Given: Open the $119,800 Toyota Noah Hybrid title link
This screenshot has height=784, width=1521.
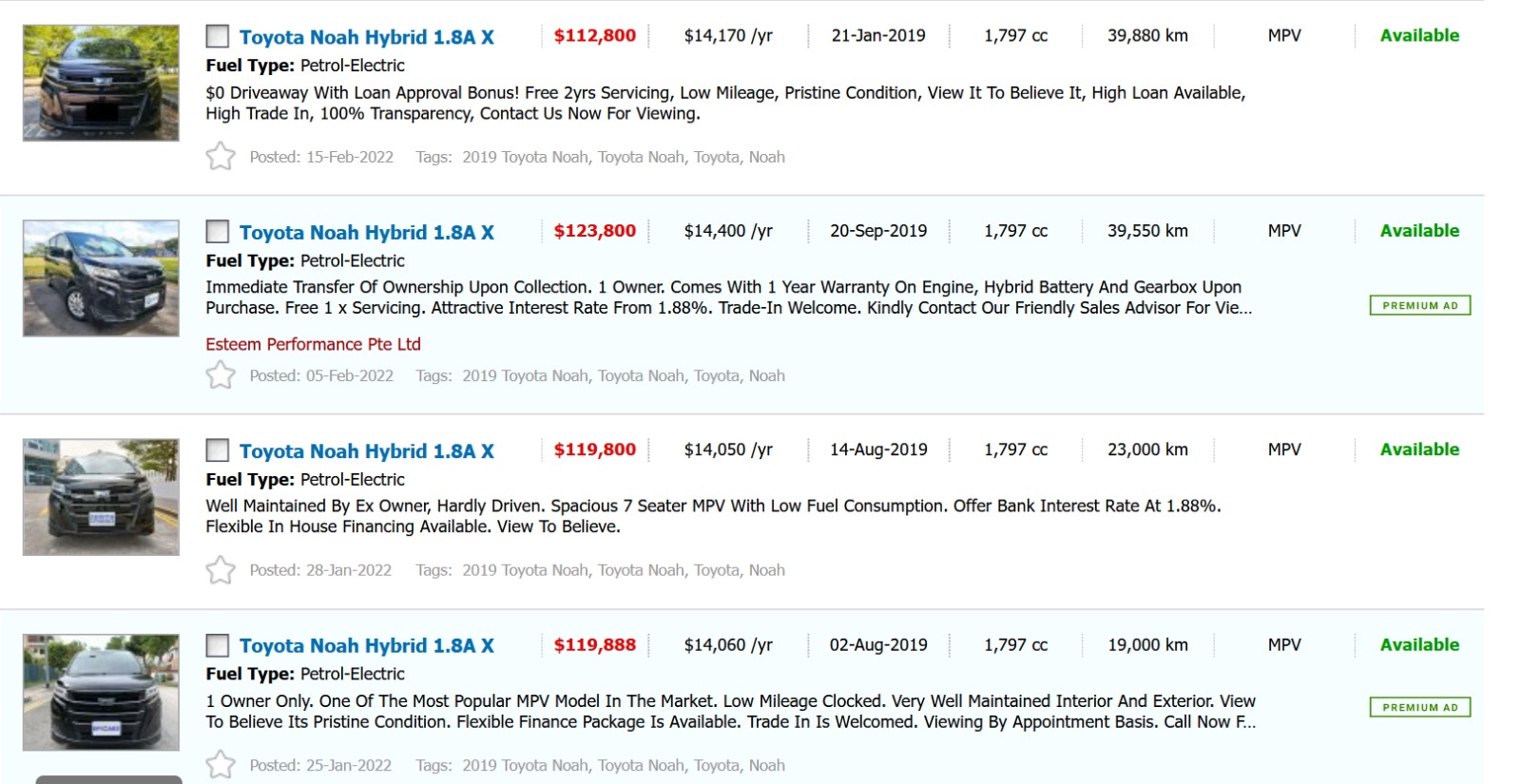Looking at the screenshot, I should [x=366, y=451].
